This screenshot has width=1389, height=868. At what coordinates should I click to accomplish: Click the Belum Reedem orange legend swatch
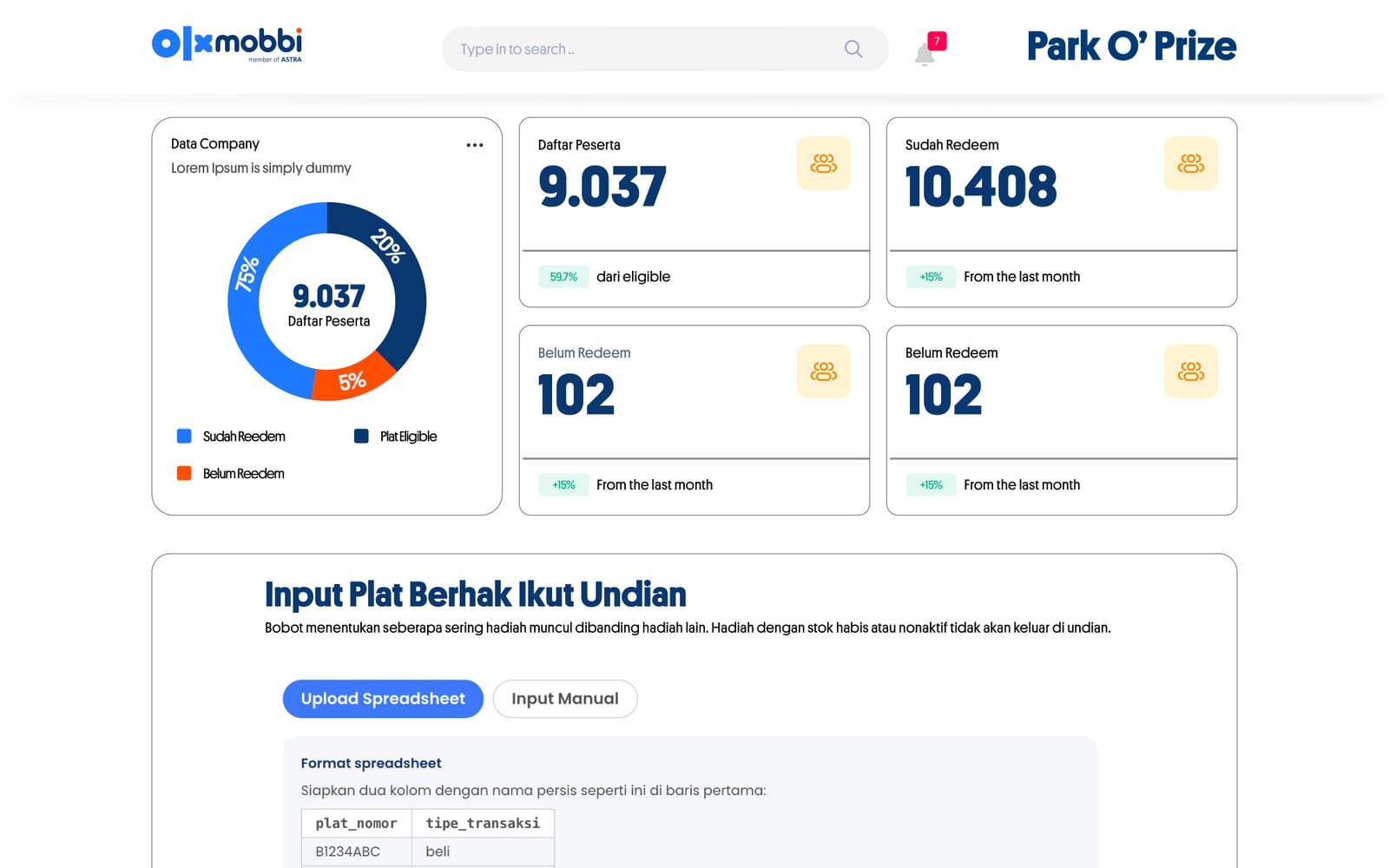click(184, 473)
